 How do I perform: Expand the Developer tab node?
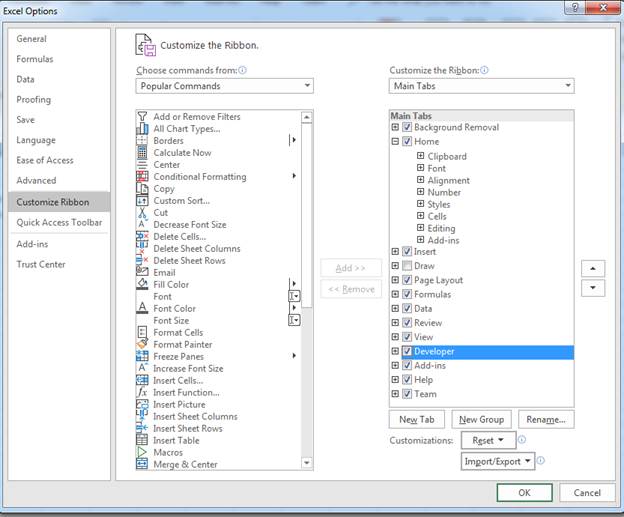click(x=395, y=351)
